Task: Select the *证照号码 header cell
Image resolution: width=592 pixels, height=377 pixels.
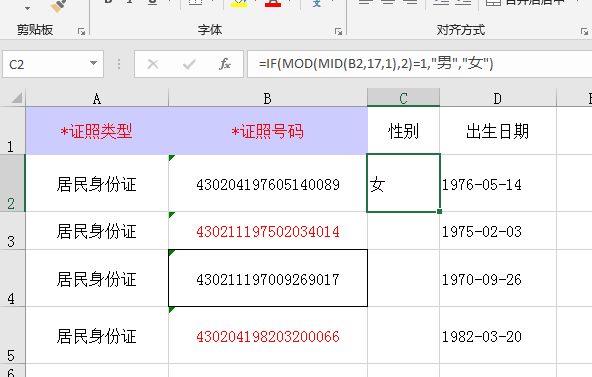Action: pyautogui.click(x=268, y=131)
